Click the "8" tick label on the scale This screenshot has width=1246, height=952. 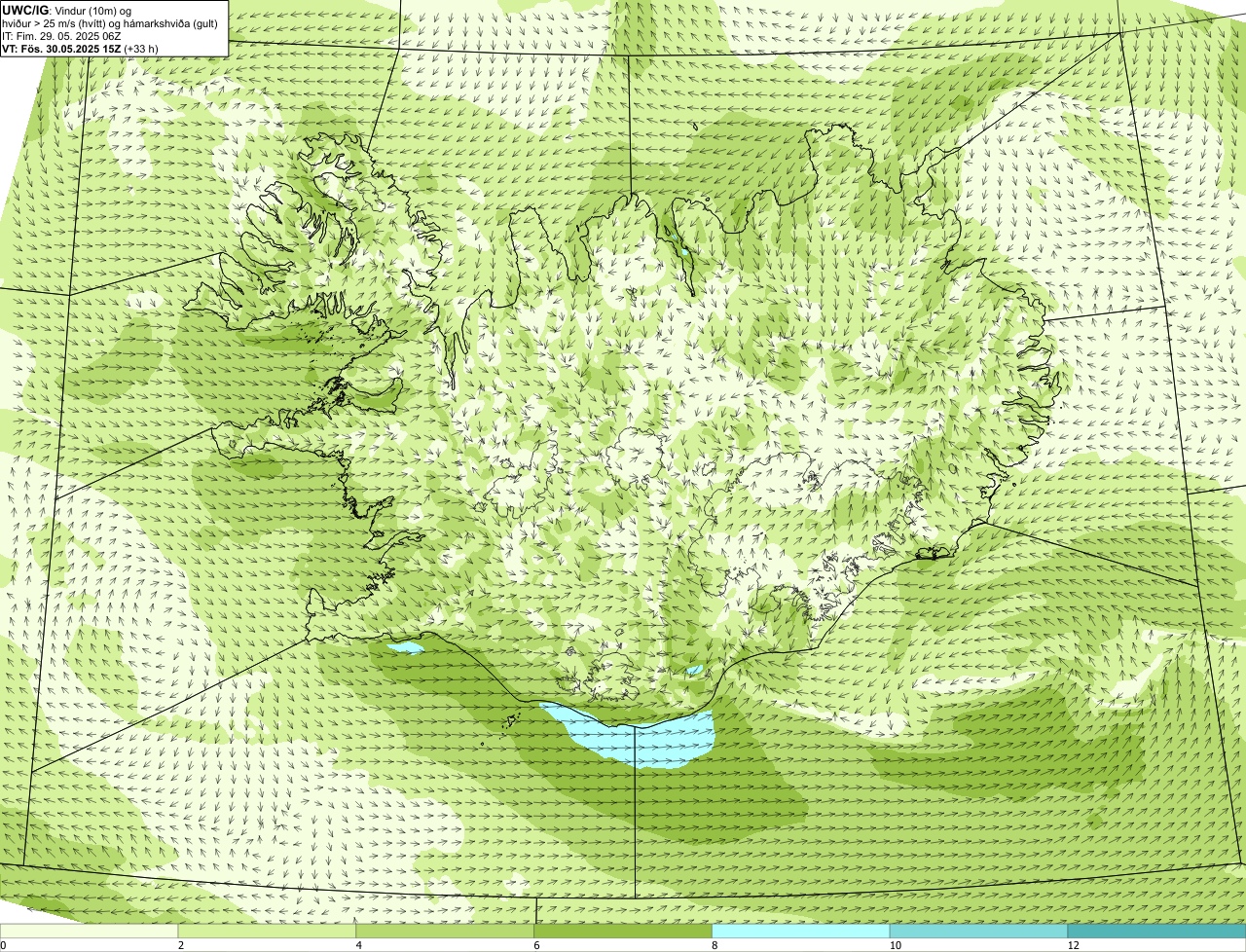(x=714, y=945)
